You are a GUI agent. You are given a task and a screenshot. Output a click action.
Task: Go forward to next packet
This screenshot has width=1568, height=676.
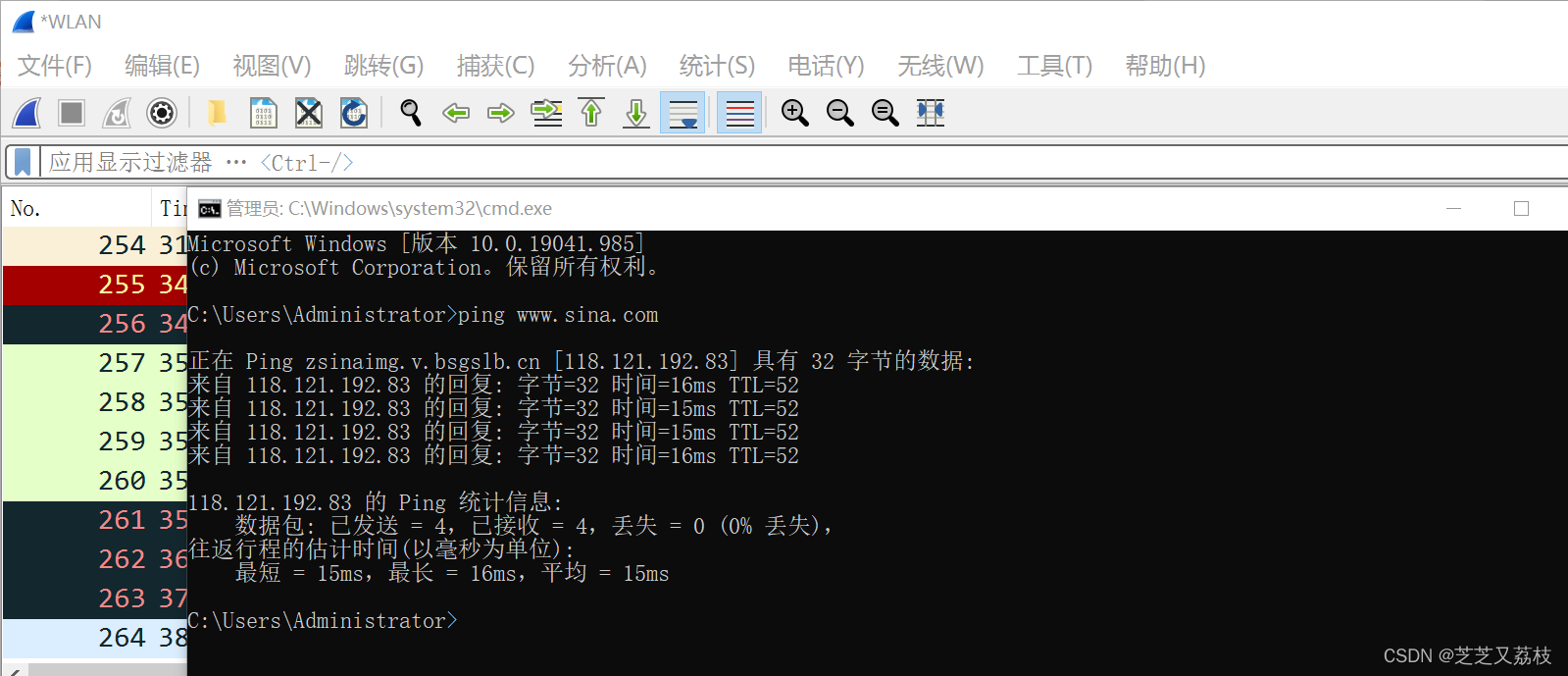[x=501, y=113]
